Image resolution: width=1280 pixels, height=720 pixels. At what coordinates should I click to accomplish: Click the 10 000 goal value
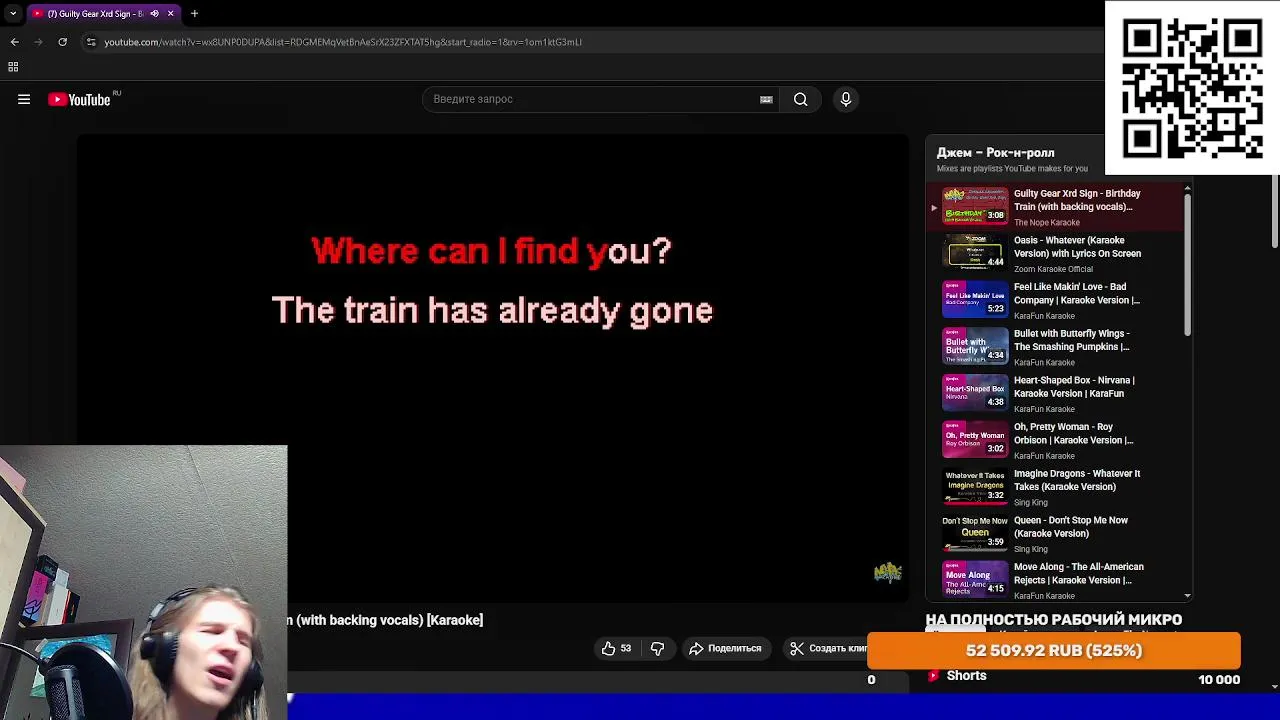(x=1219, y=680)
